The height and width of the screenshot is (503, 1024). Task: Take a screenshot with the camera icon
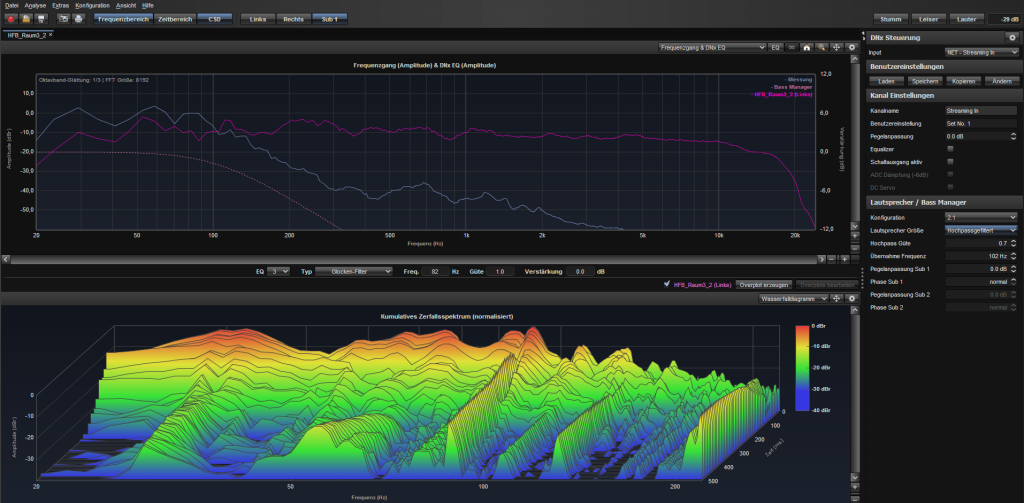(63, 19)
